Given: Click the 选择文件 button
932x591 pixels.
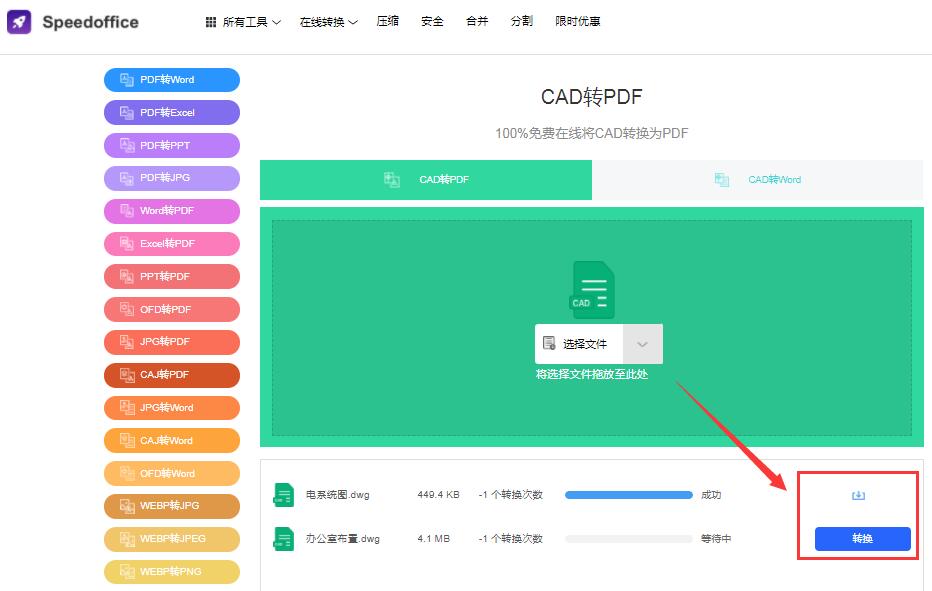Looking at the screenshot, I should [x=579, y=344].
